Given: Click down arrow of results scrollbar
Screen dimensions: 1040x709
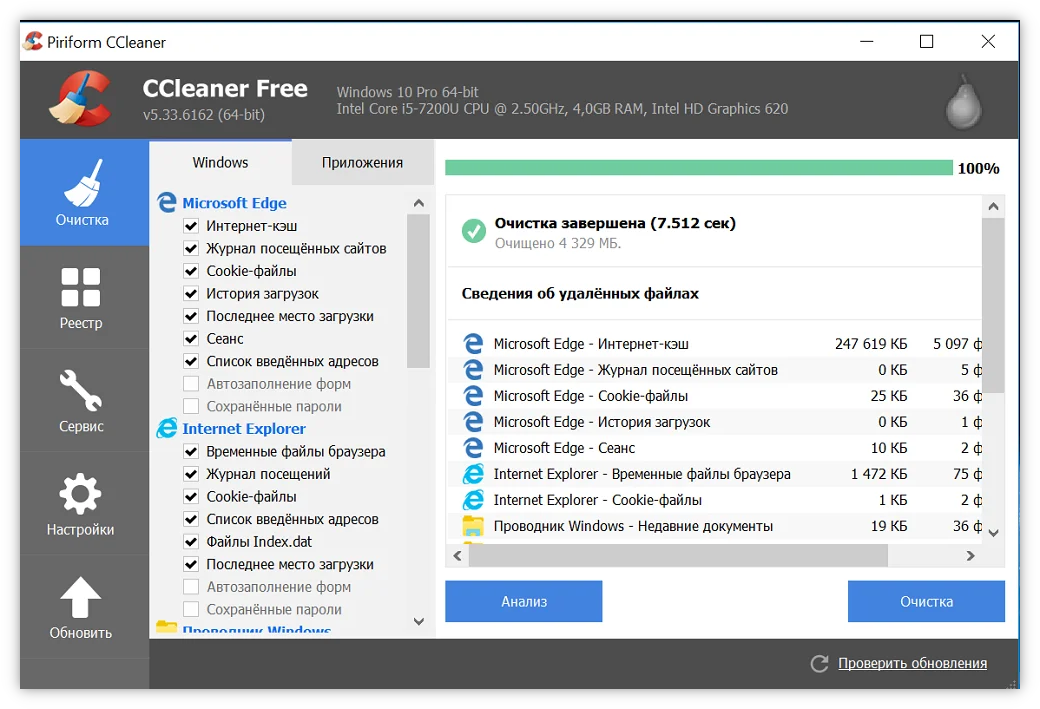Looking at the screenshot, I should [x=993, y=533].
